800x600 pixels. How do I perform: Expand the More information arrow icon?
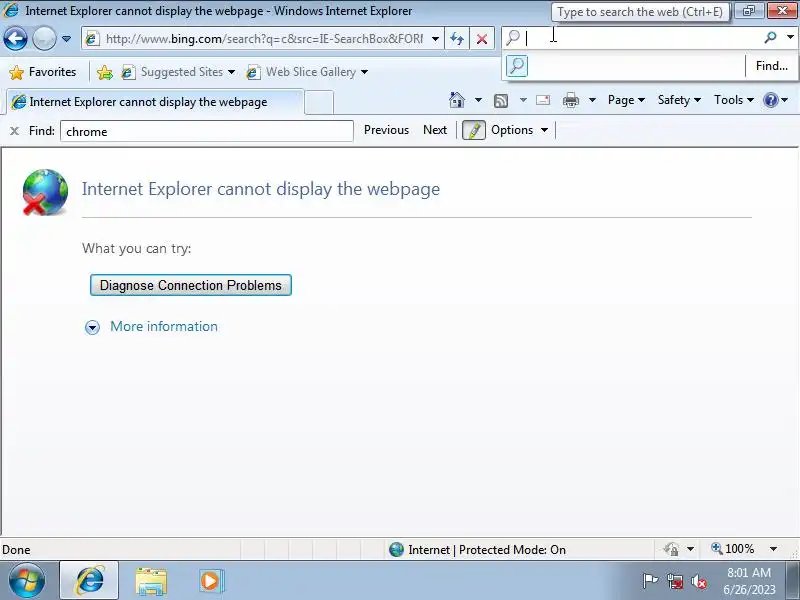[92, 327]
